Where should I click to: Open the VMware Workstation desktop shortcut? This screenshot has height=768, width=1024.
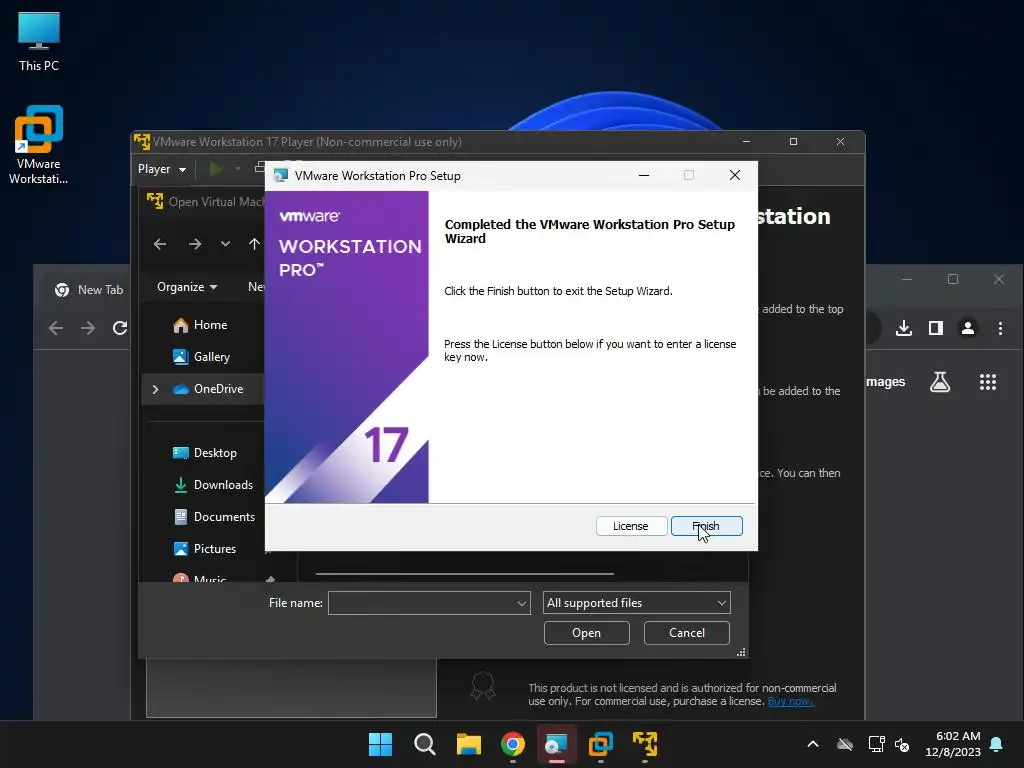[39, 144]
